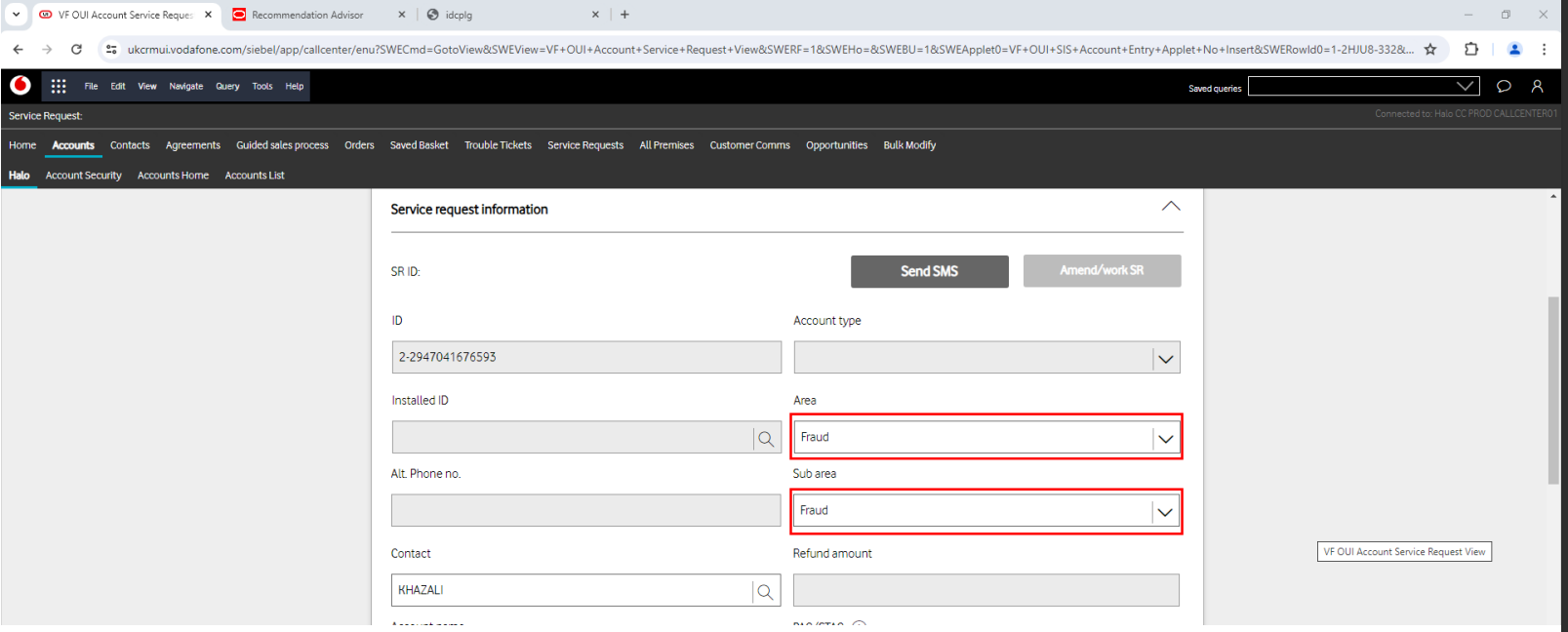Reload the page with refresh icon
The image size is (1568, 632).
tap(76, 49)
